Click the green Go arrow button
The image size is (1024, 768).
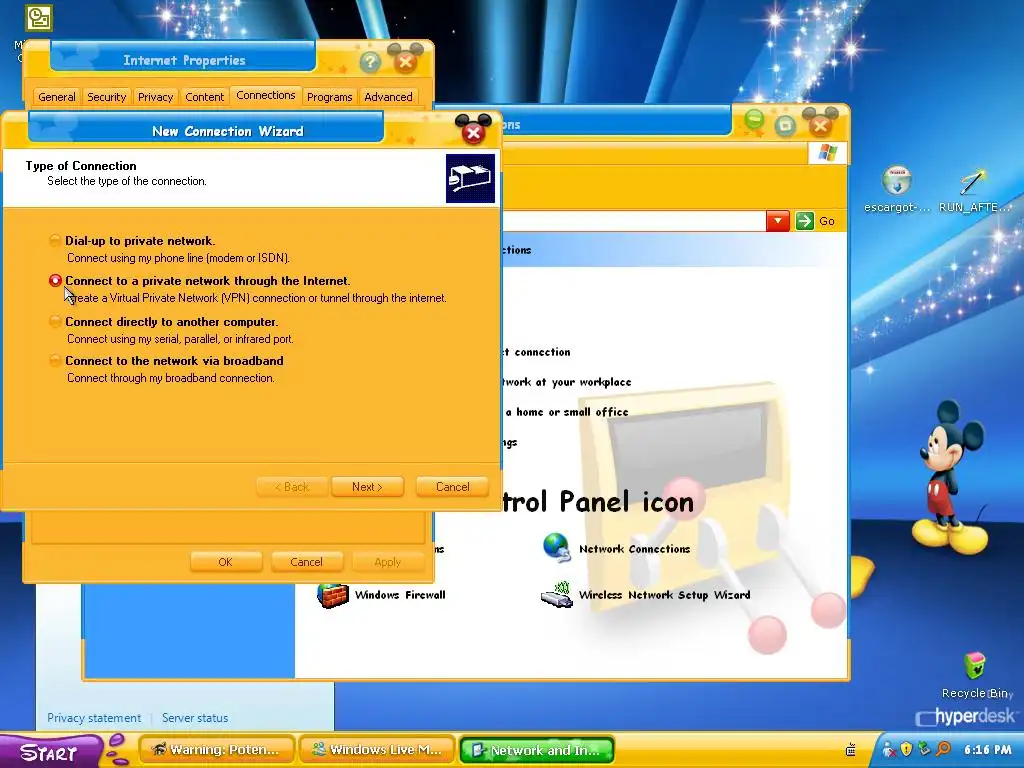805,221
